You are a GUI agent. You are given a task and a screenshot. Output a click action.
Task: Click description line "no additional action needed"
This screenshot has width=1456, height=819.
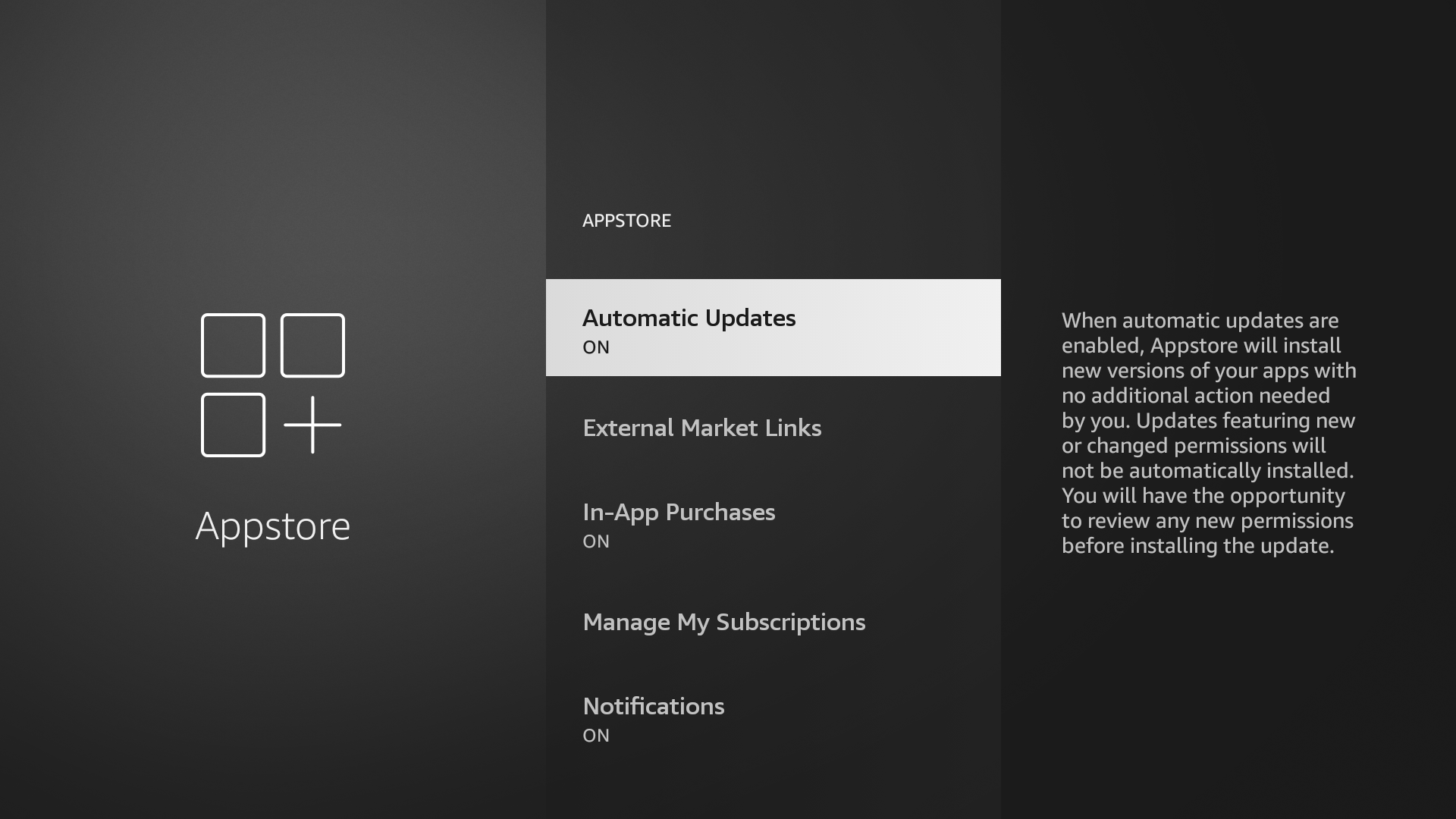click(1195, 396)
